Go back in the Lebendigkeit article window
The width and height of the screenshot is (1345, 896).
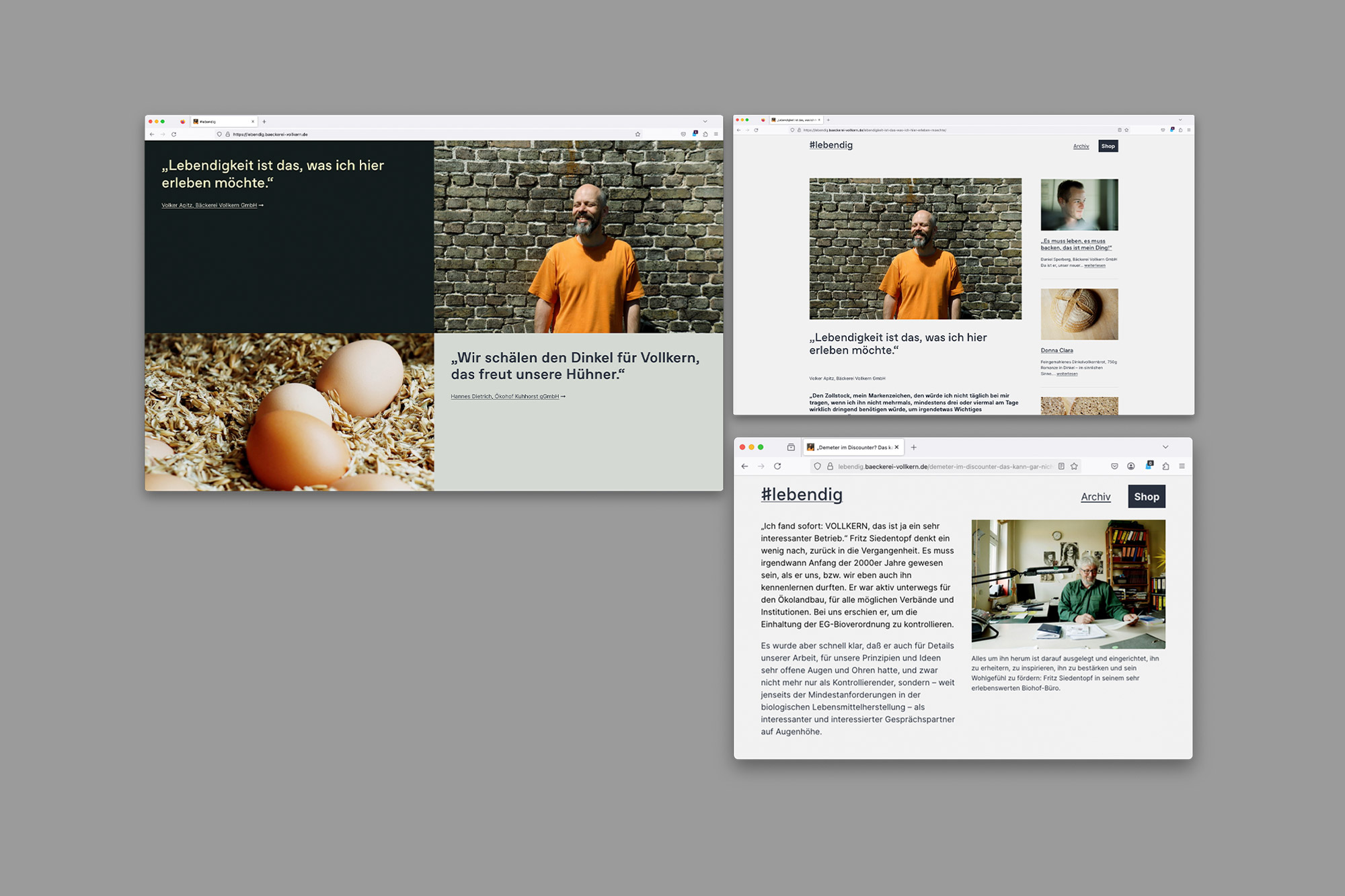point(738,130)
